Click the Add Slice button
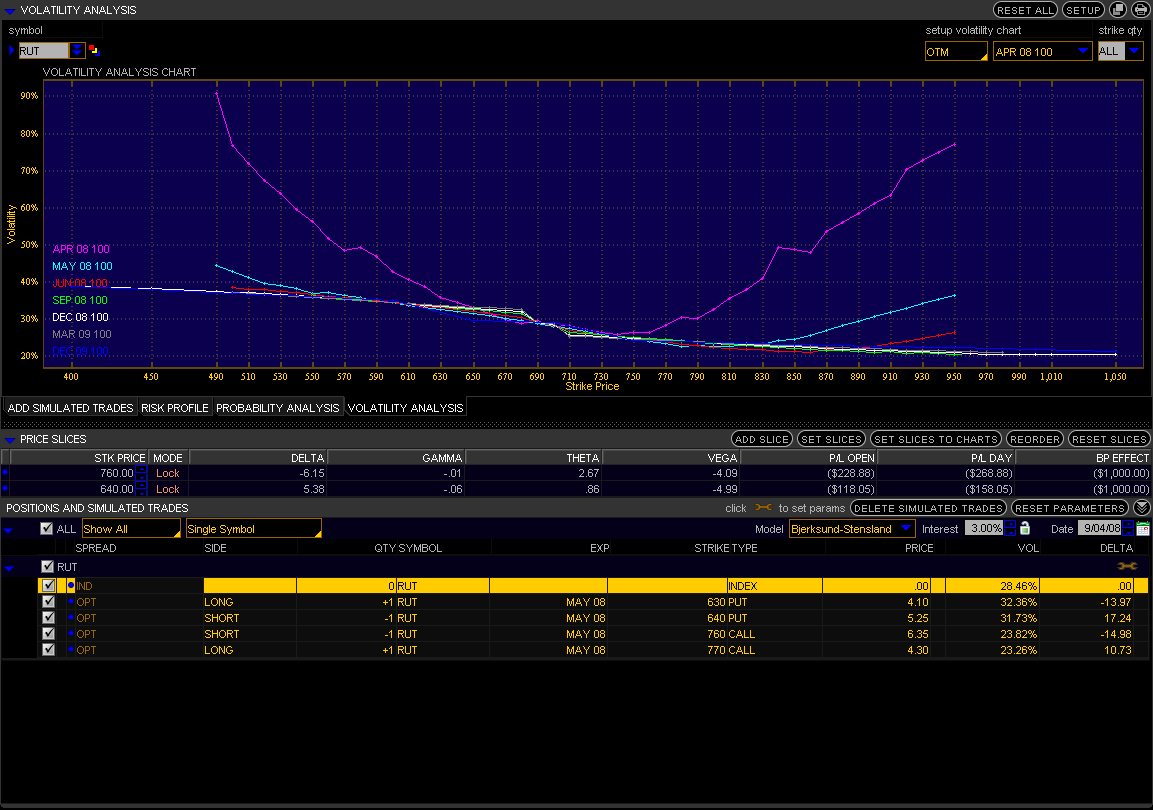The width and height of the screenshot is (1153, 810). (761, 439)
